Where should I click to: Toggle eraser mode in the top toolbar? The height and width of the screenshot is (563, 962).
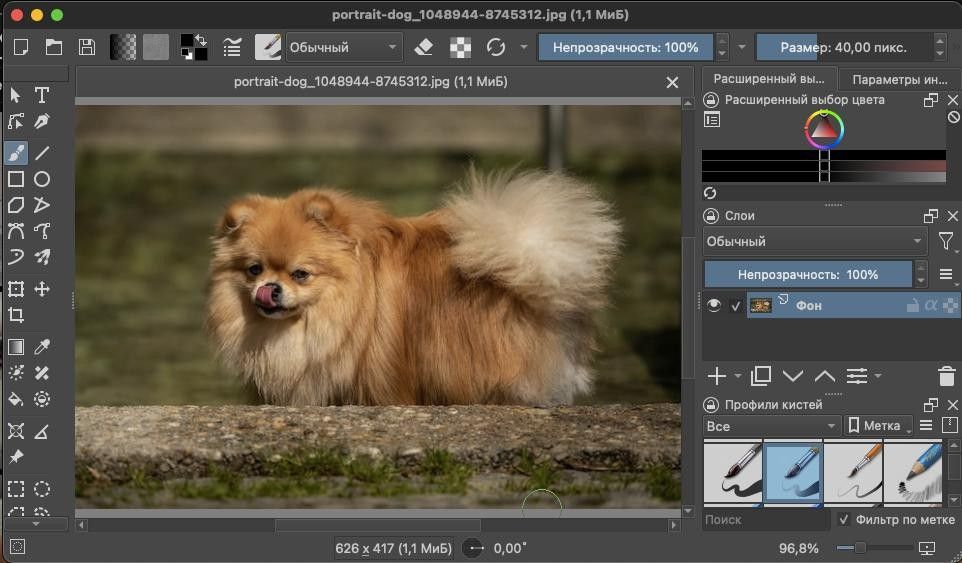423,47
